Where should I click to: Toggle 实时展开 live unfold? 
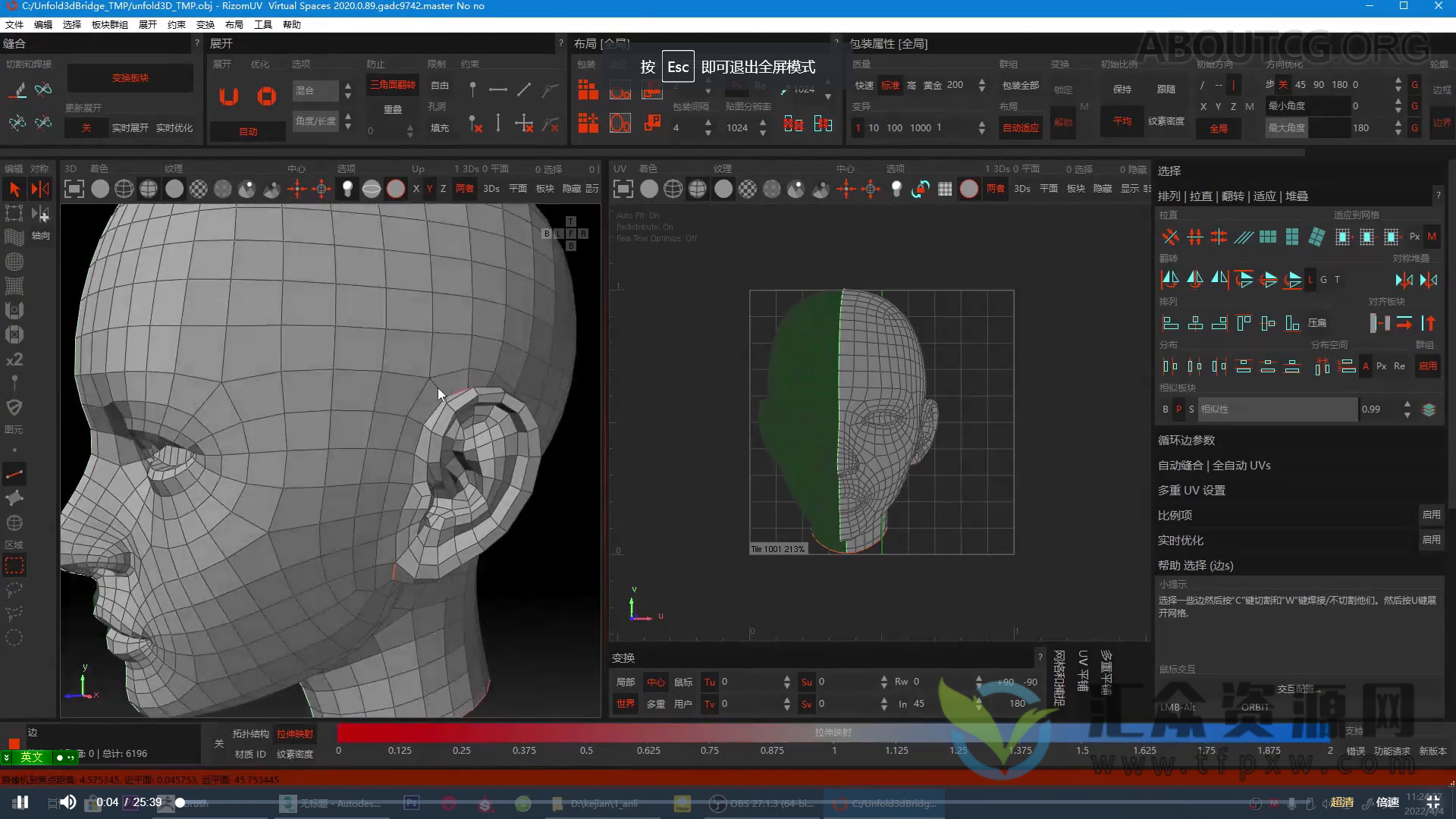(130, 127)
